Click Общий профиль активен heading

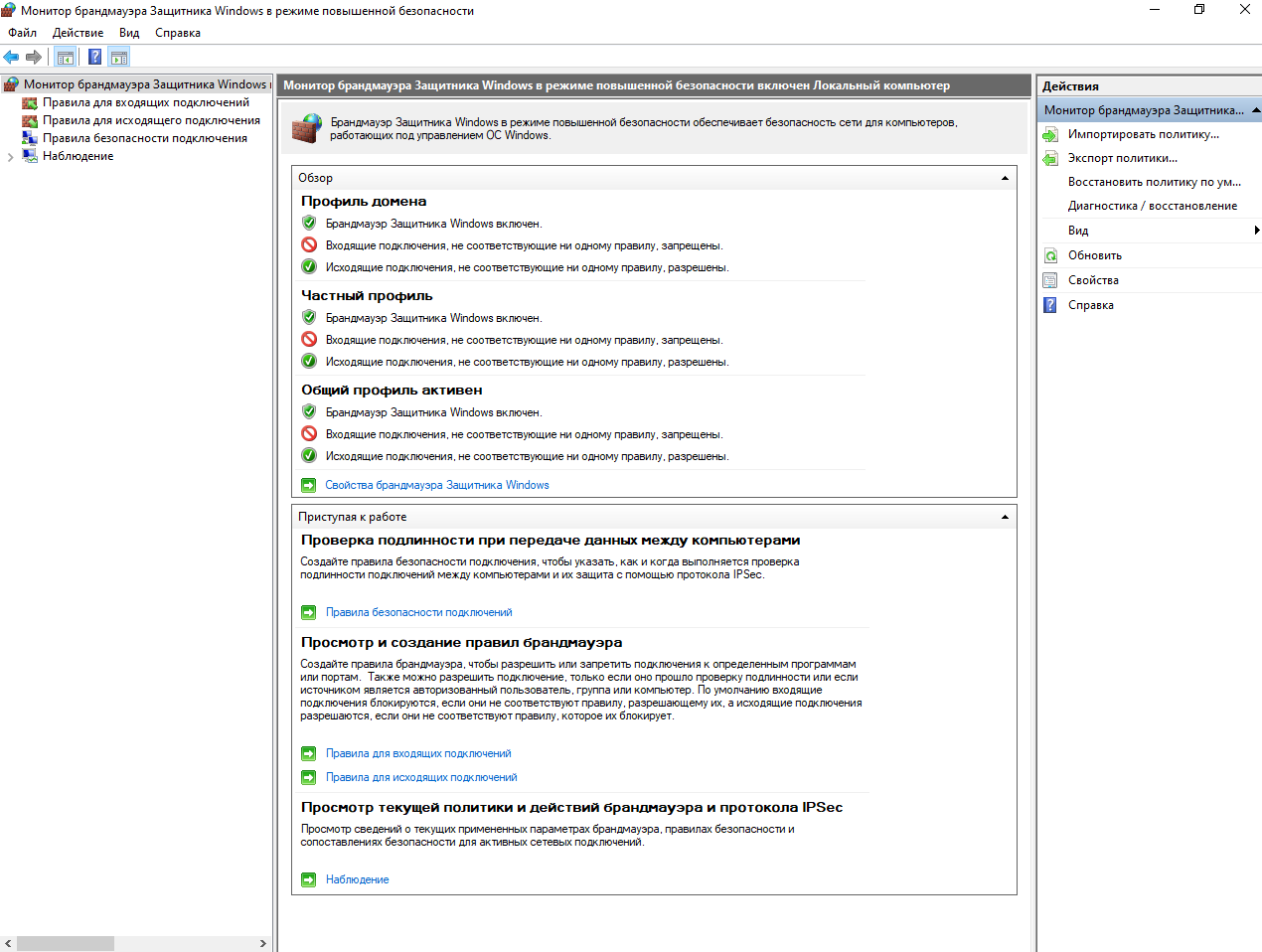coord(392,390)
